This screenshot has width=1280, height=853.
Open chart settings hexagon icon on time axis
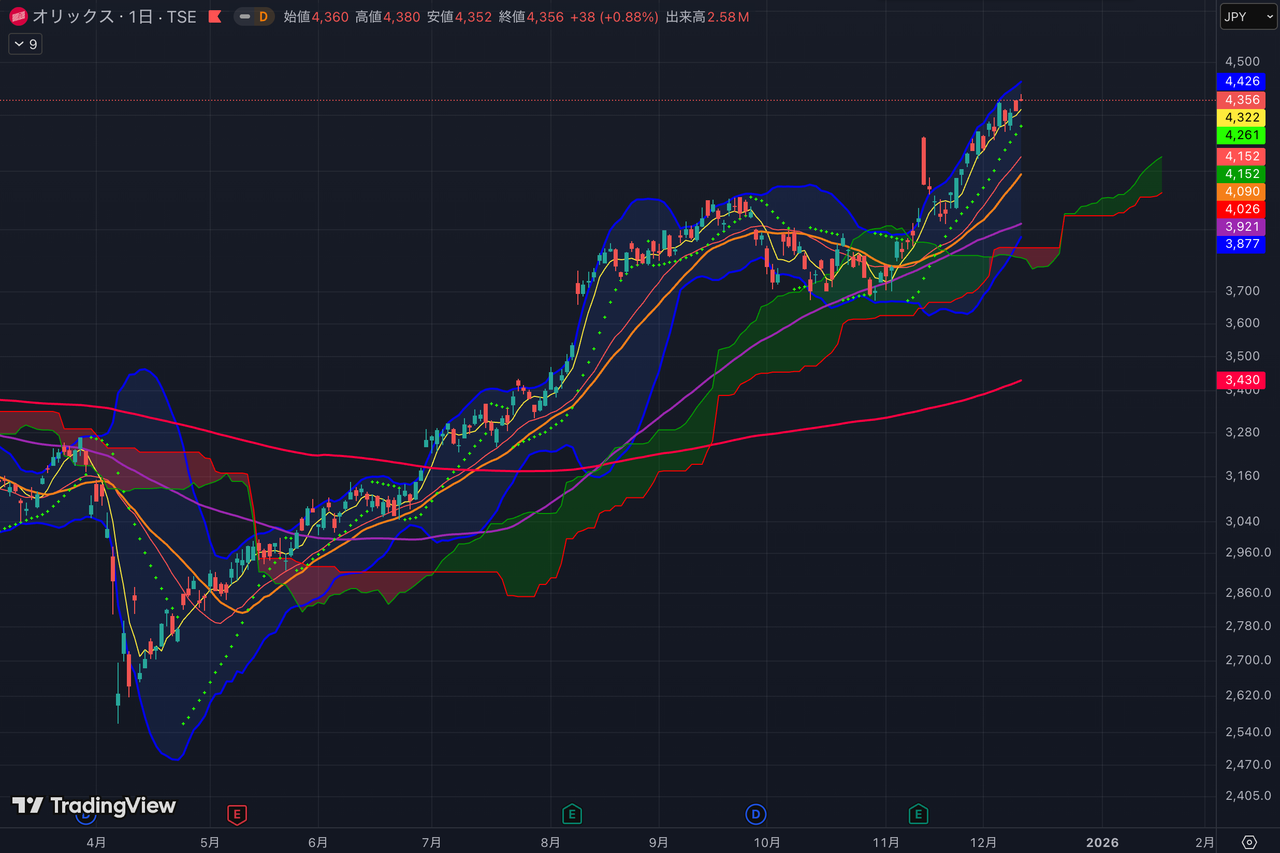point(1248,842)
